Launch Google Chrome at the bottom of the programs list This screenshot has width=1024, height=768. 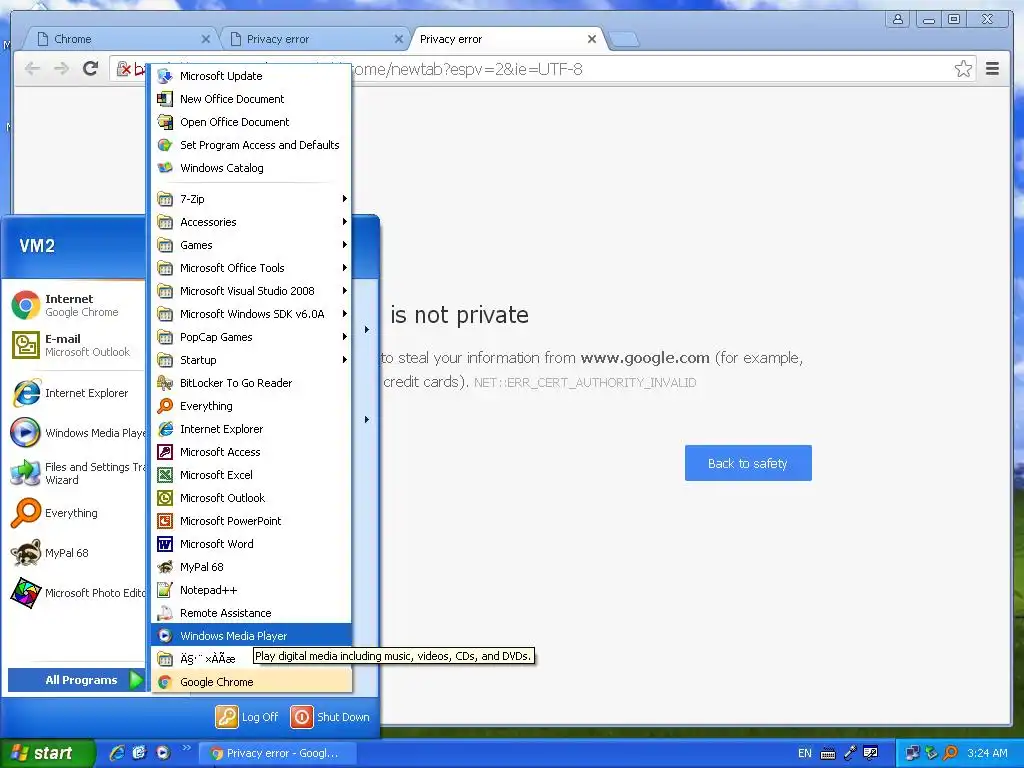click(x=251, y=682)
